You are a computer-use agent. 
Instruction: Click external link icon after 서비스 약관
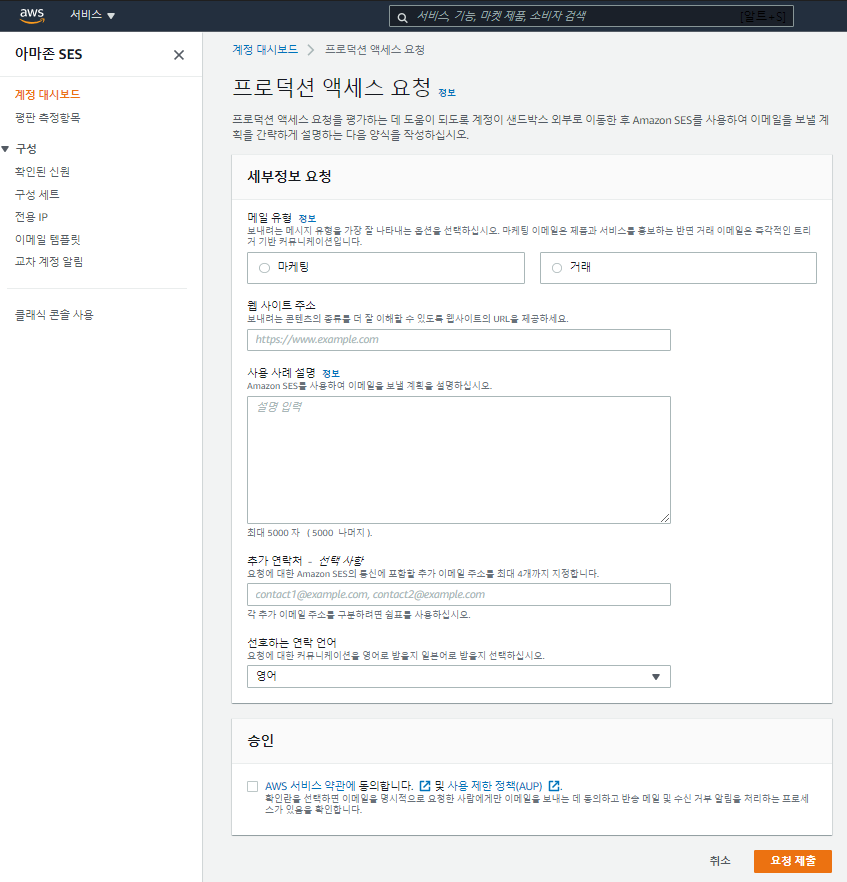[x=425, y=786]
